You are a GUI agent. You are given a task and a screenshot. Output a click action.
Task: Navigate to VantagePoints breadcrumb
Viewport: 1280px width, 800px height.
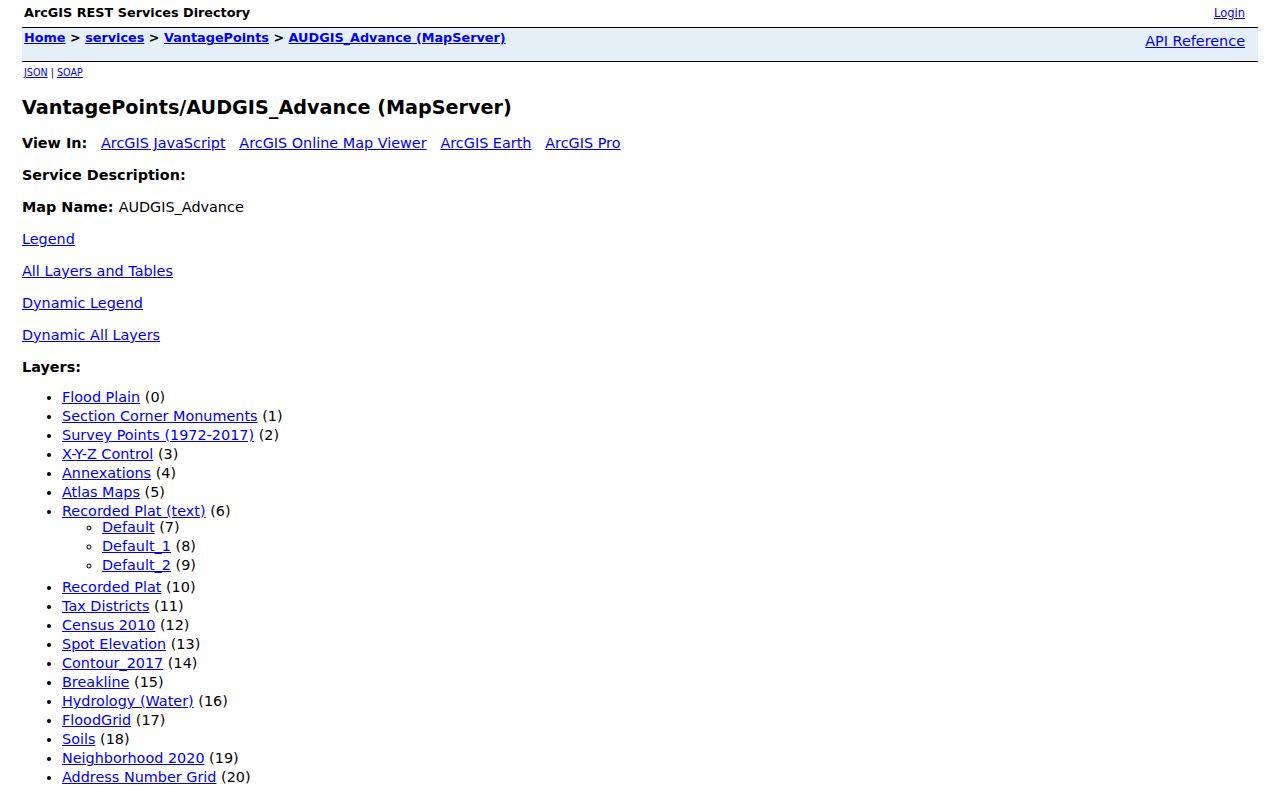(216, 38)
